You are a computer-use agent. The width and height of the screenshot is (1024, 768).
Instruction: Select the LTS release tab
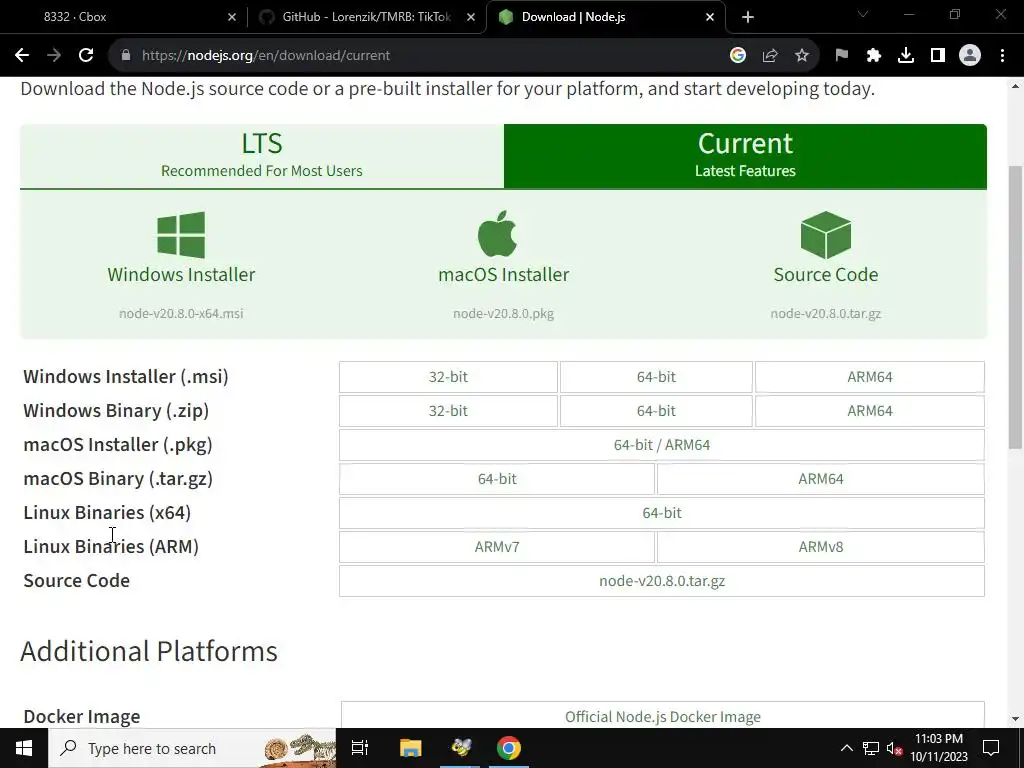(x=262, y=156)
